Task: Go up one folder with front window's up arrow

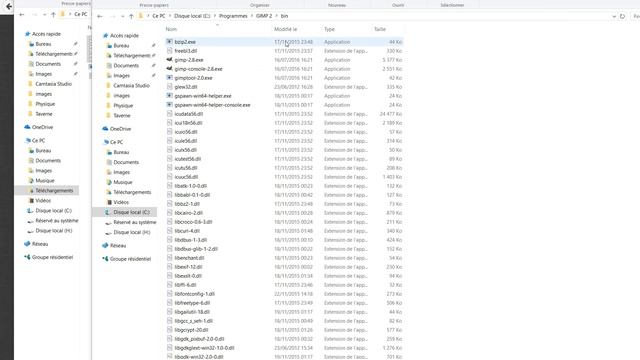Action: pos(131,16)
